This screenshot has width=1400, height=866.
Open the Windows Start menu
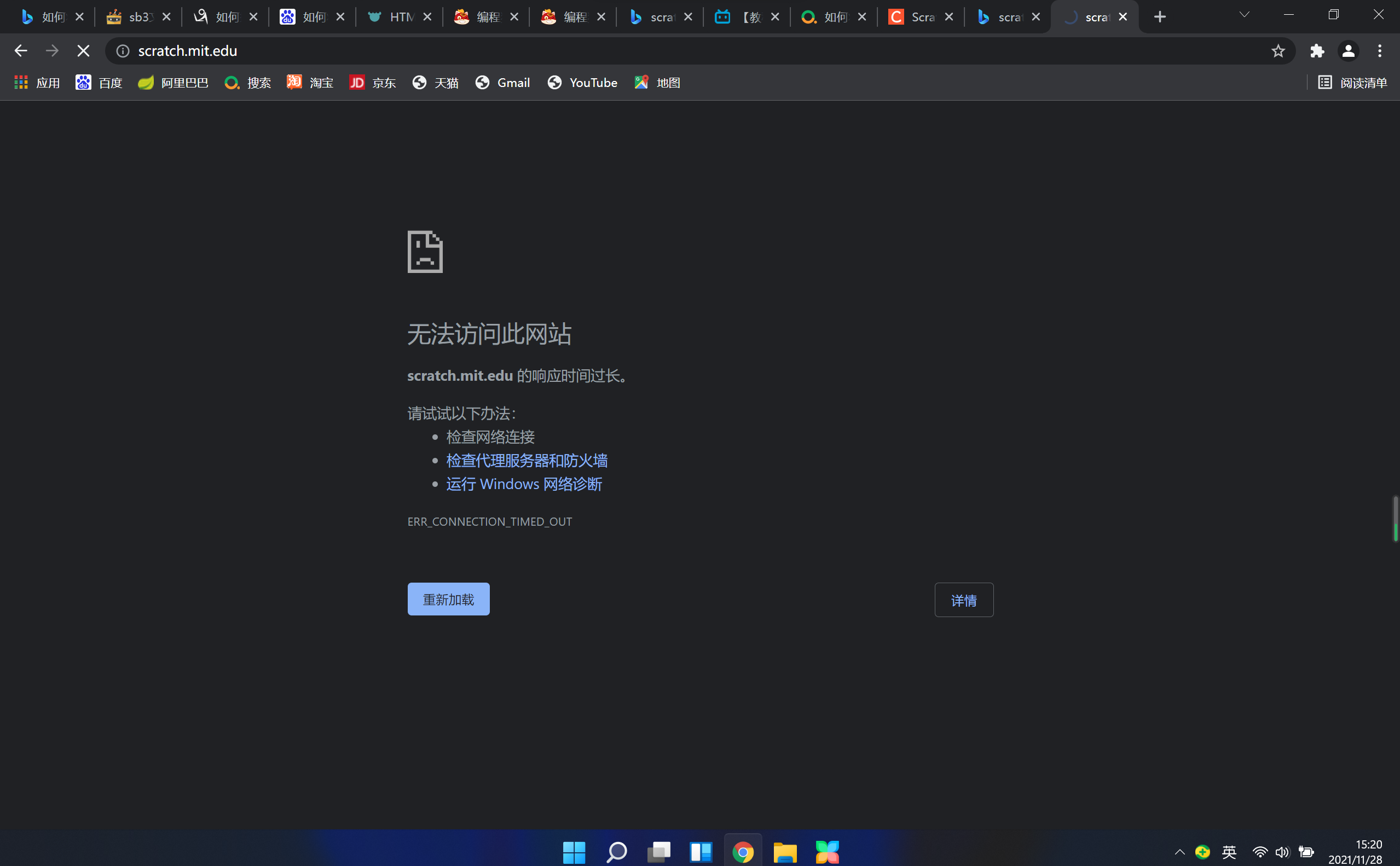[574, 852]
